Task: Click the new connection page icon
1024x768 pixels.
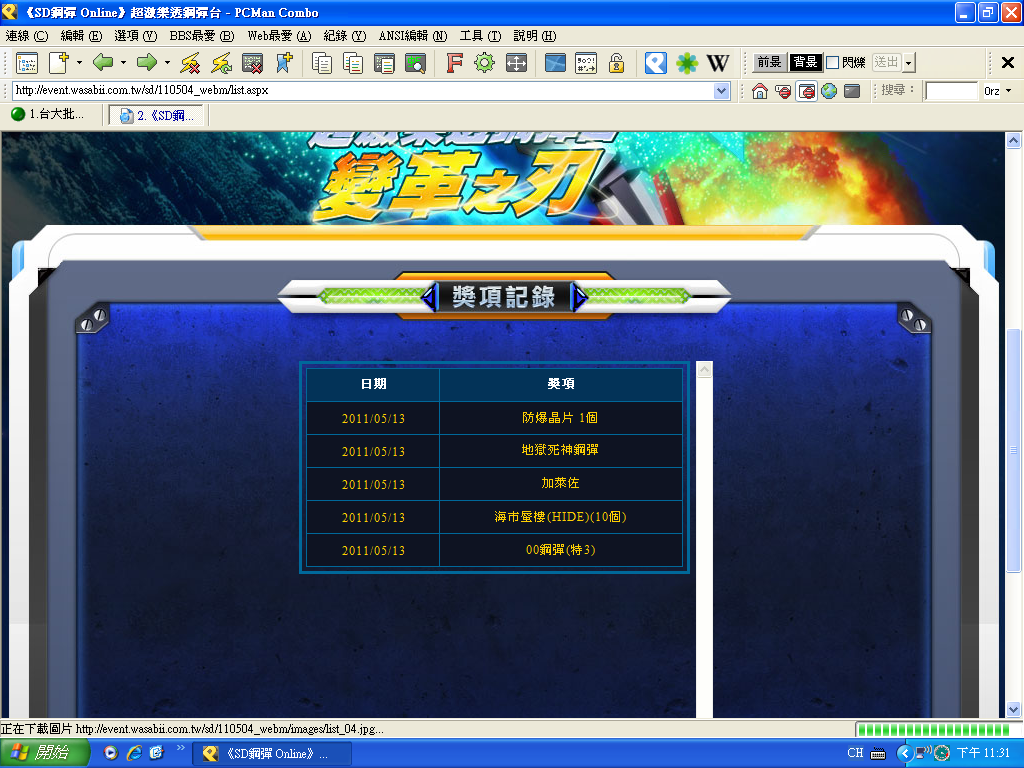Action: pos(58,63)
